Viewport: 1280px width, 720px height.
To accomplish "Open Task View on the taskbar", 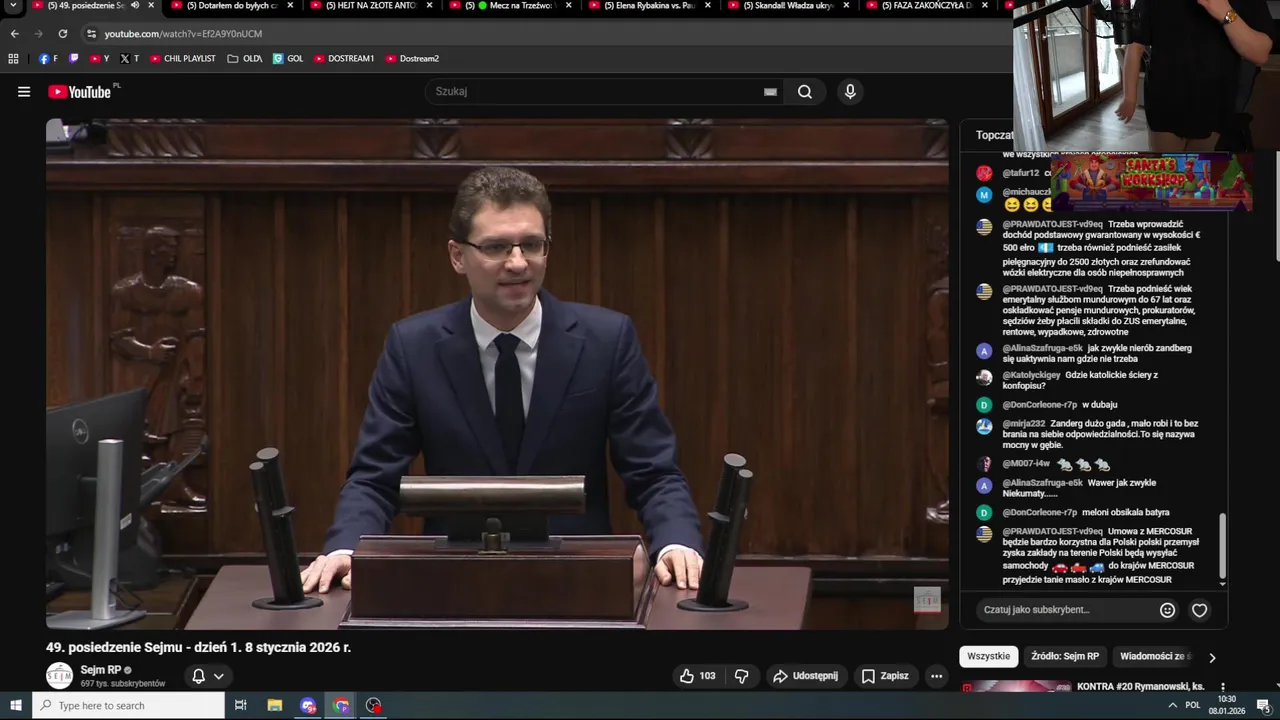I will point(240,706).
